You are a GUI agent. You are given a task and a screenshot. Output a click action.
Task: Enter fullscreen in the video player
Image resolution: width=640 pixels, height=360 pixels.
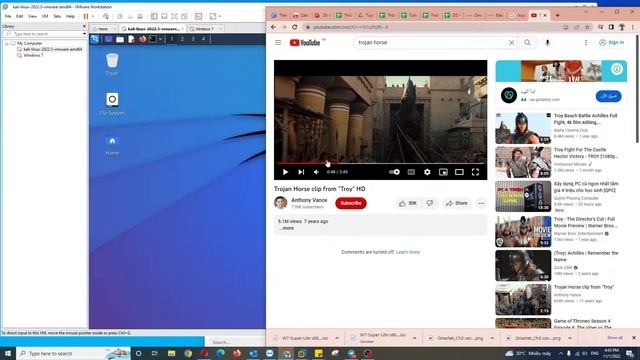(x=476, y=172)
